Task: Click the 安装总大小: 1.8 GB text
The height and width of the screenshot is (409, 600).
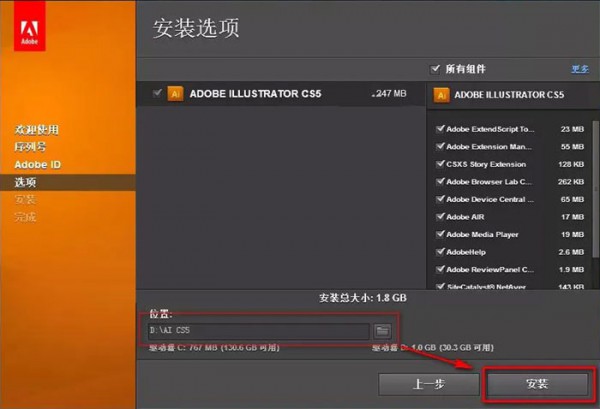Action: (x=363, y=298)
